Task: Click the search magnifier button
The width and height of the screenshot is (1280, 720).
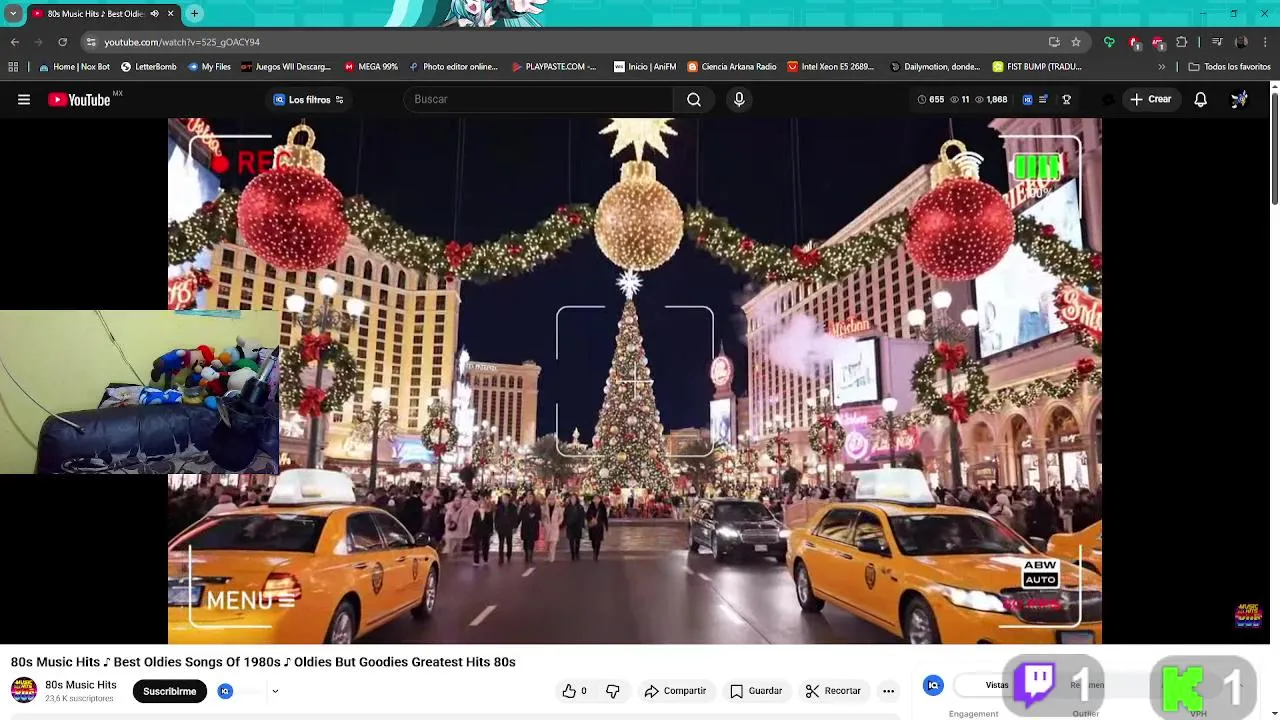Action: [x=694, y=99]
